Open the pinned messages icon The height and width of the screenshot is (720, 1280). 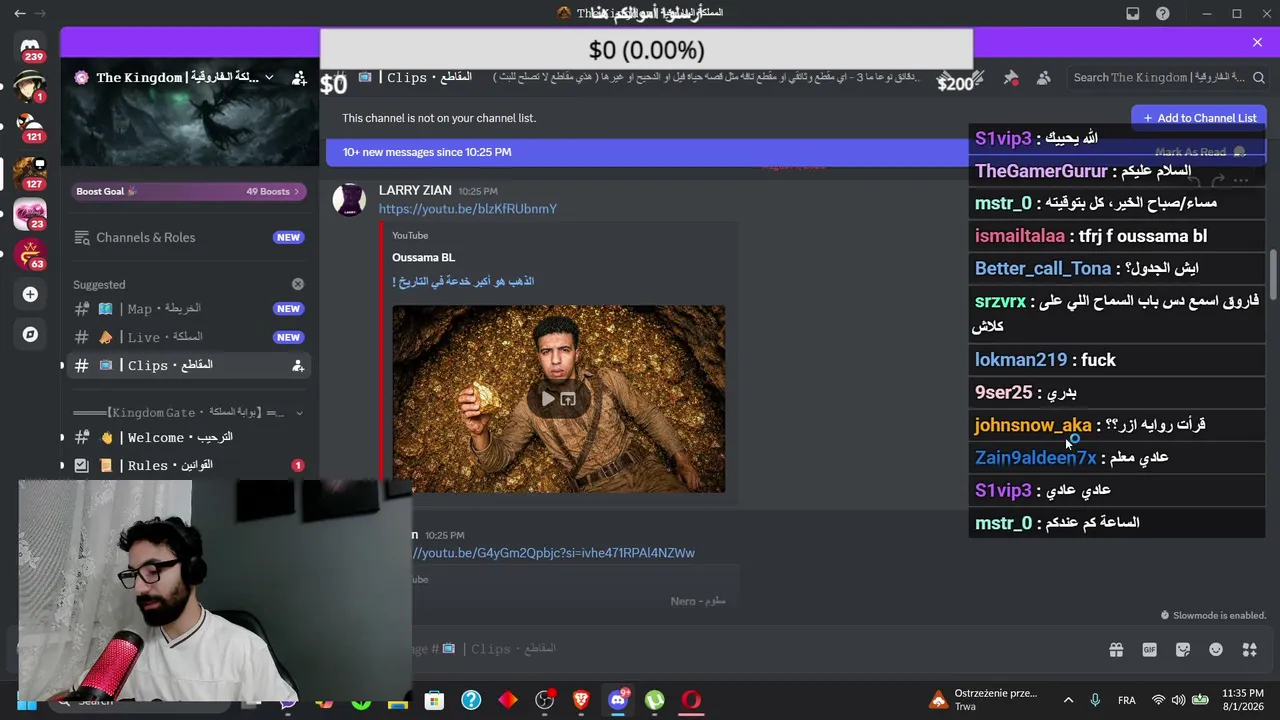click(1011, 77)
